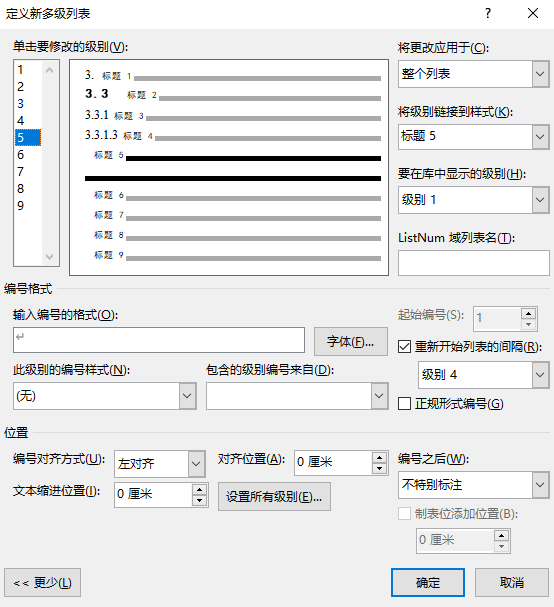The height and width of the screenshot is (607, 554).
Task: Click the ListNum 域列表名 input field
Action: 473,263
